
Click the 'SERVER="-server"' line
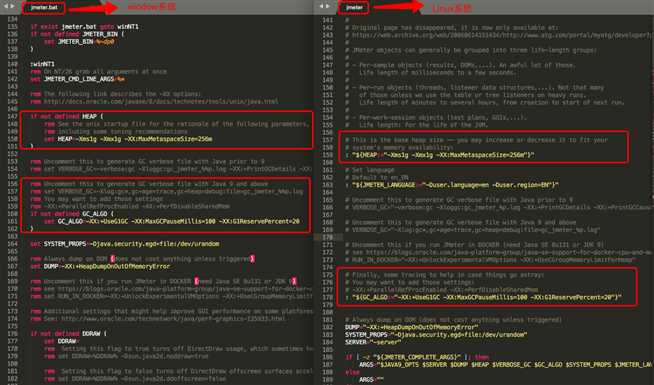click(x=372, y=343)
